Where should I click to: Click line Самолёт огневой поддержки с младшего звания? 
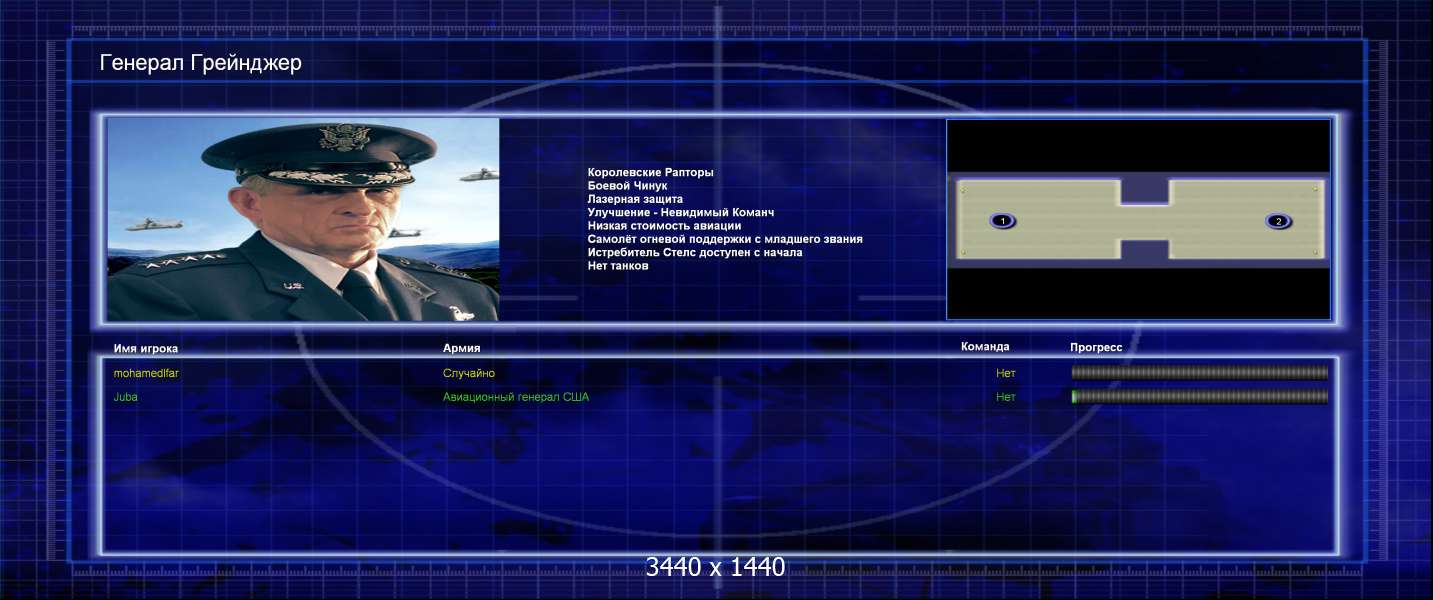click(725, 239)
